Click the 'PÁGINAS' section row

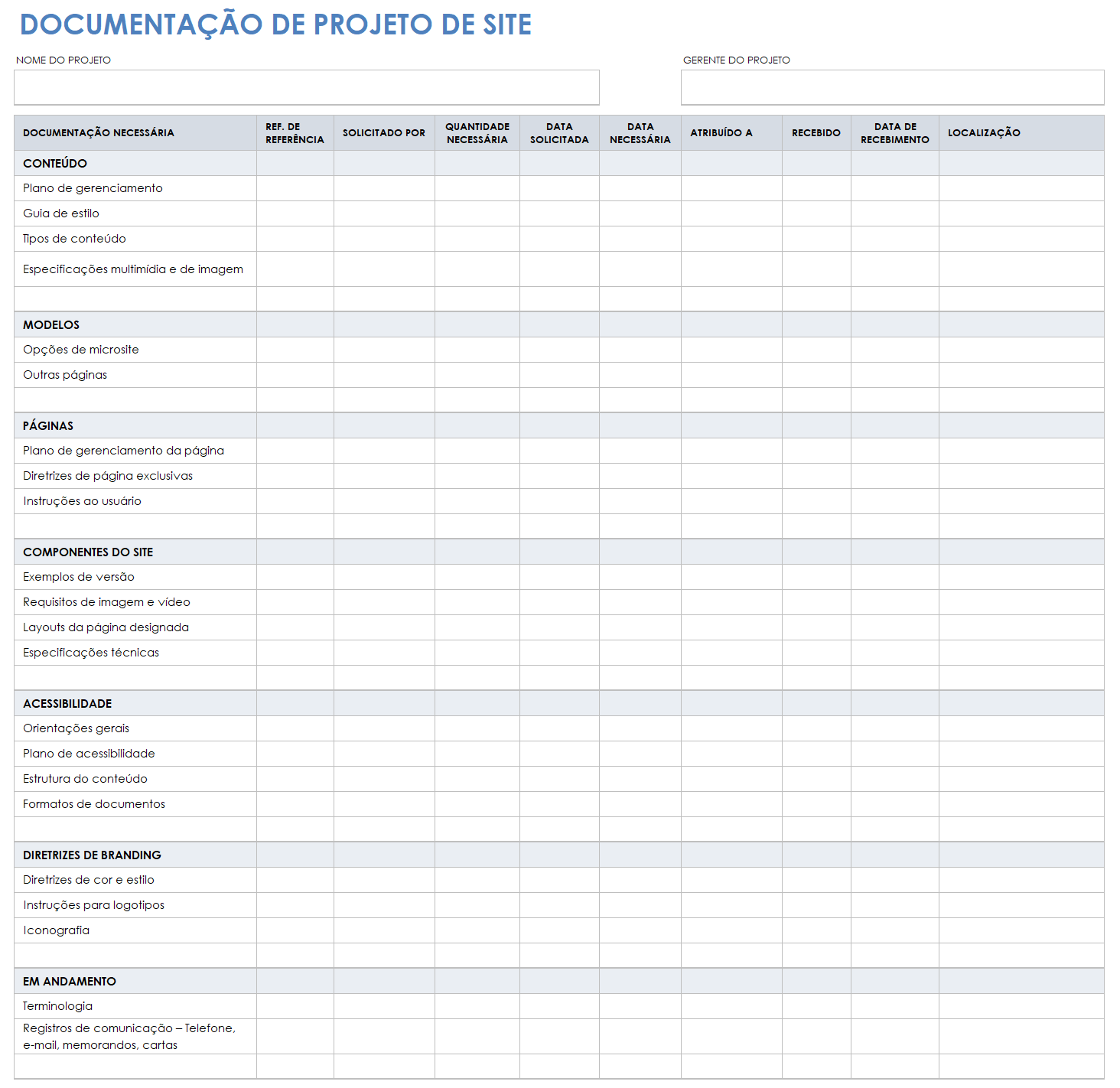(559, 425)
